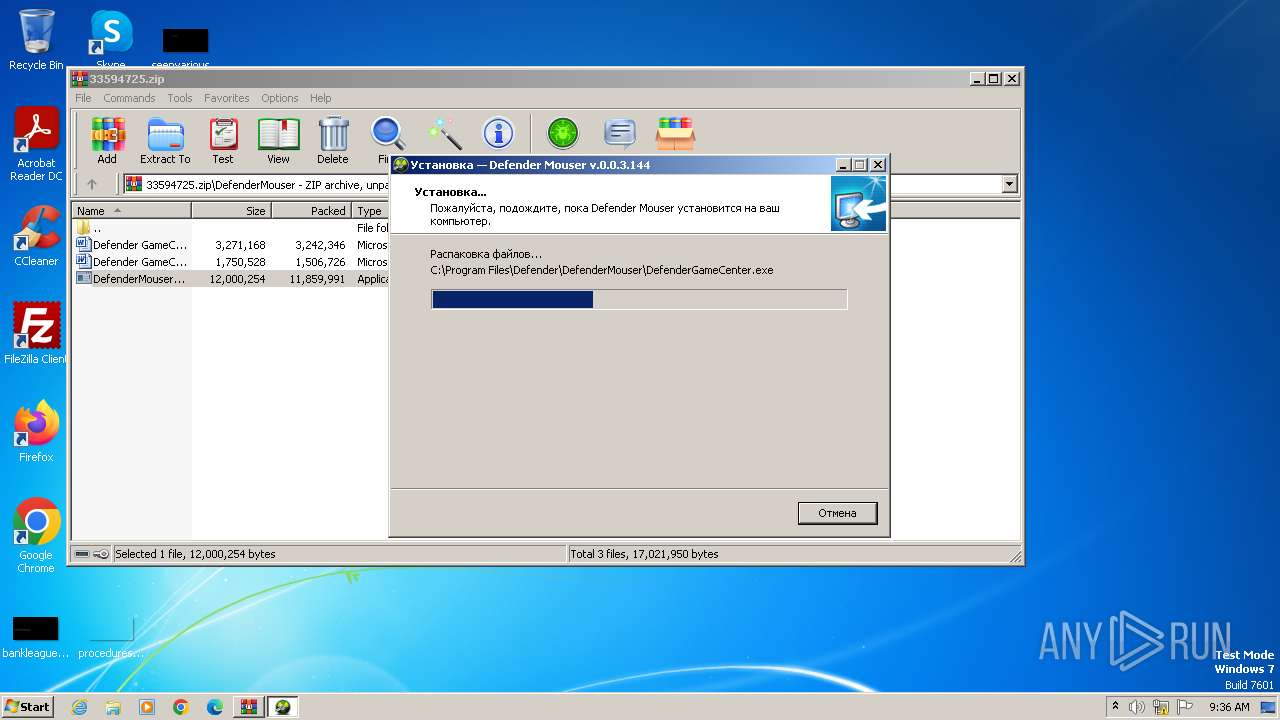Screen dimensions: 1280x720
Task: Select the procedures desktop file icon
Action: [110, 638]
